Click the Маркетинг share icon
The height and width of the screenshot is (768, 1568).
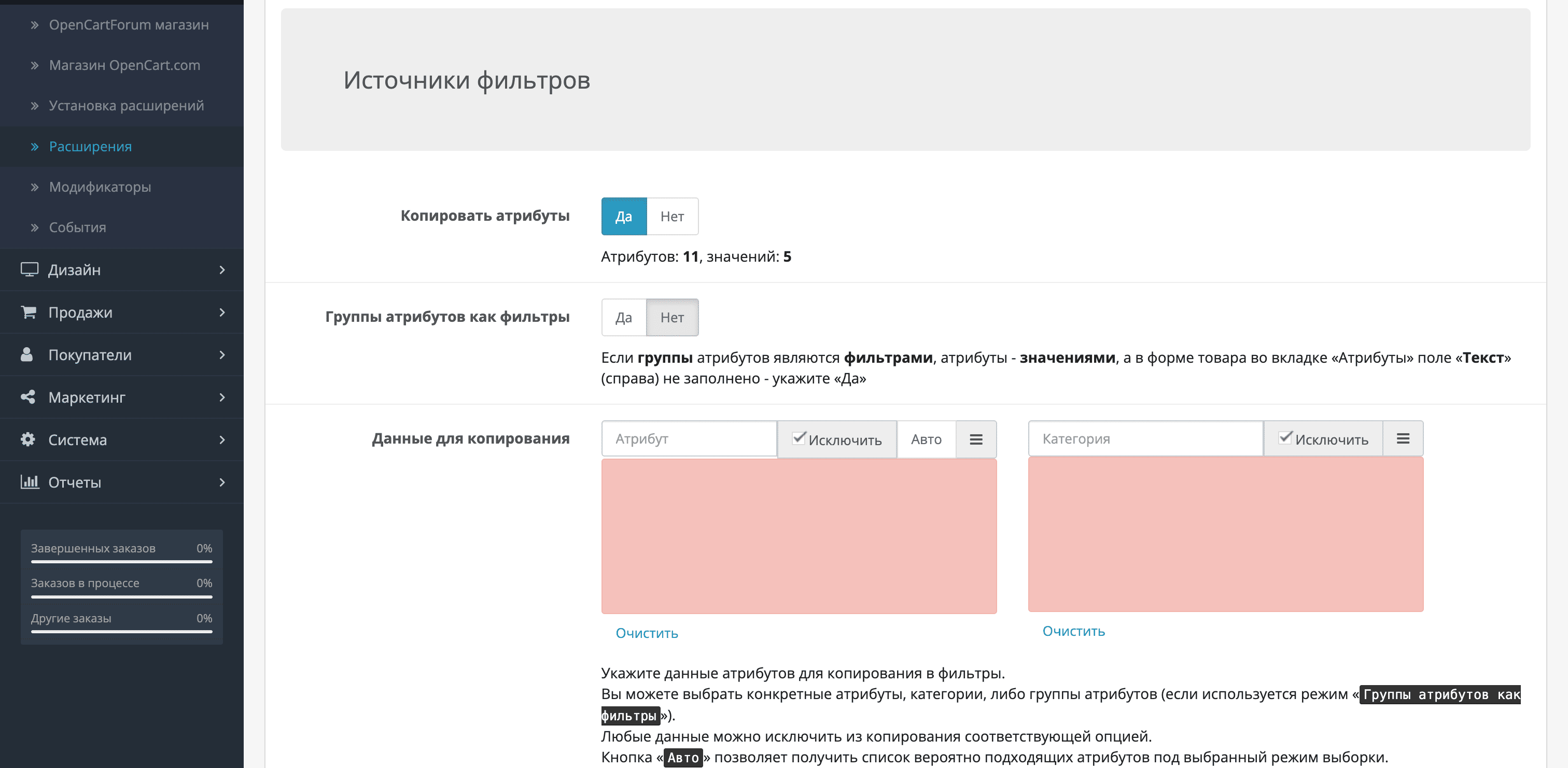(27, 397)
